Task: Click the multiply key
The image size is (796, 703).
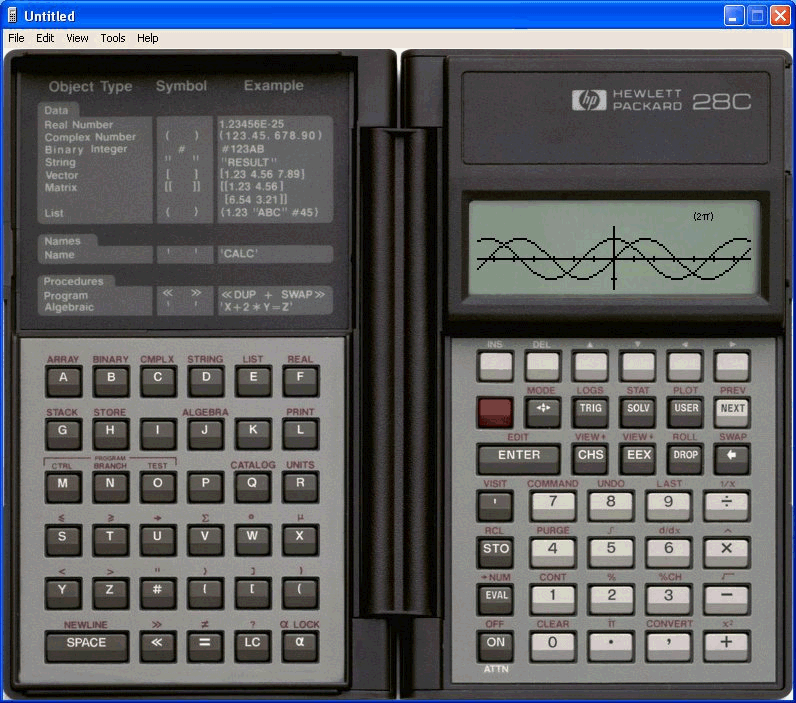Action: [x=726, y=552]
